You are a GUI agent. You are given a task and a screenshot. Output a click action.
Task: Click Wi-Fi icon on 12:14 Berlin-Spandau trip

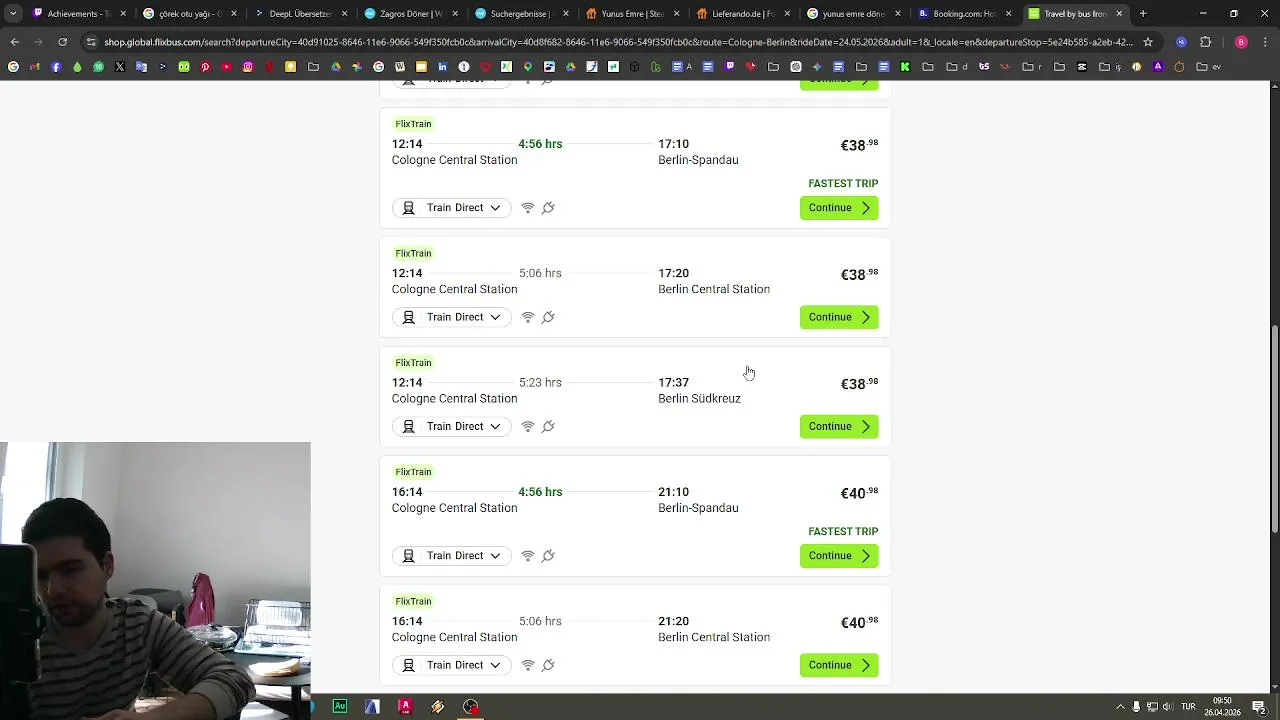[528, 208]
